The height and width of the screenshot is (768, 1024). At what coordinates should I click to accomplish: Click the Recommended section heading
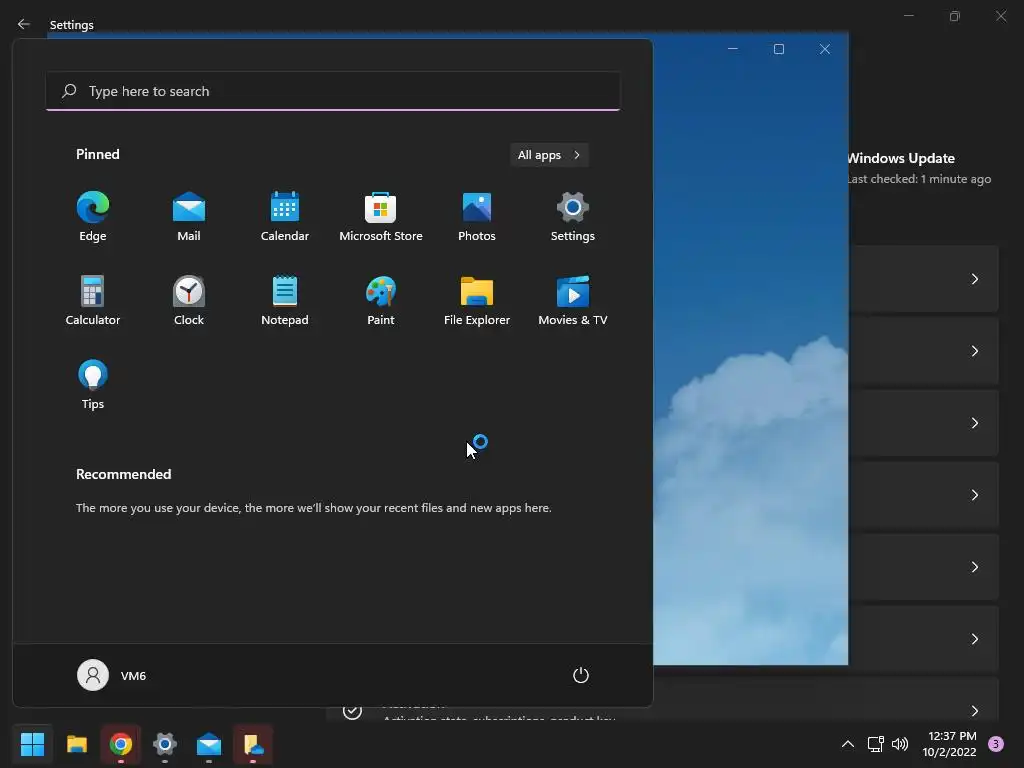click(123, 474)
